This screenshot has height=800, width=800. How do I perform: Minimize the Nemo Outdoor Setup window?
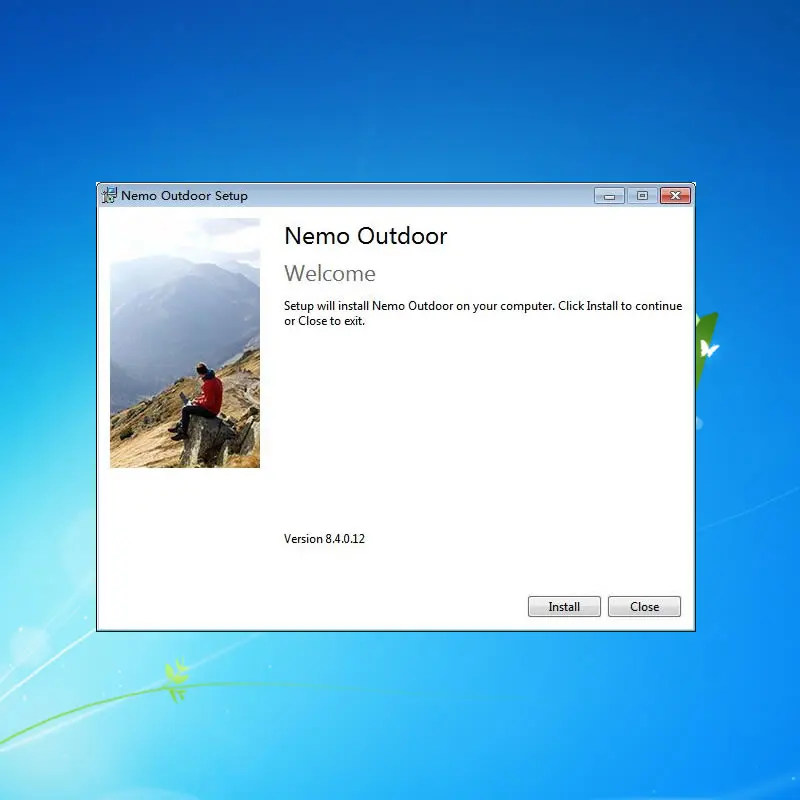(609, 195)
